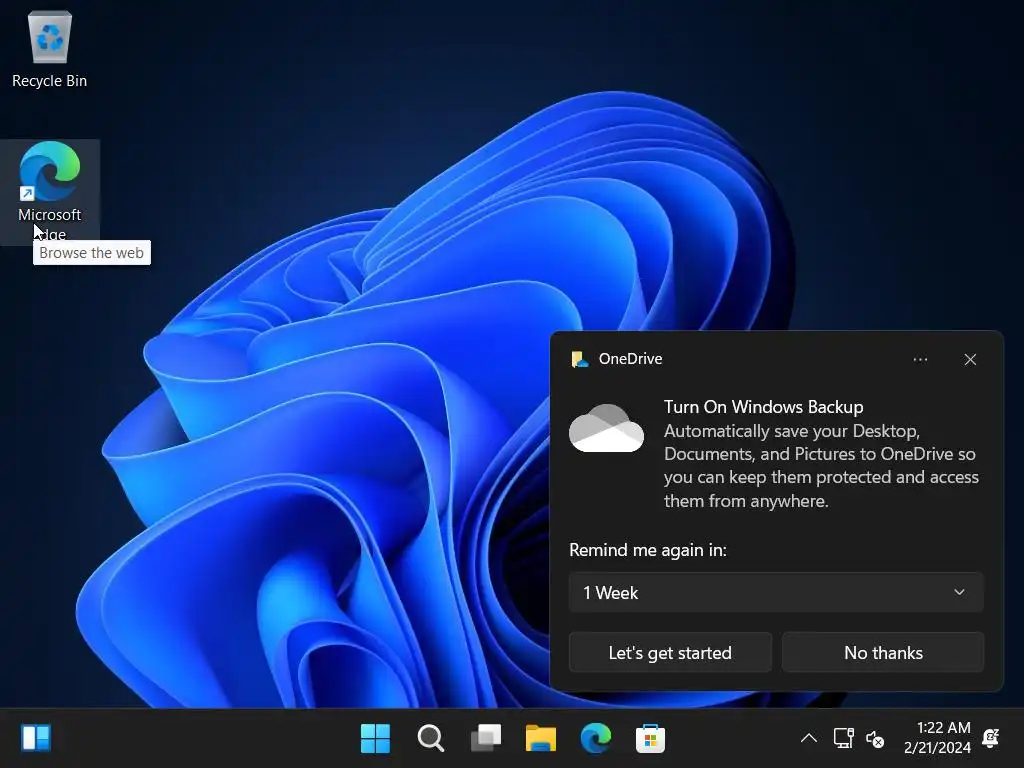Click the OneDrive app name in notification header

630,359
